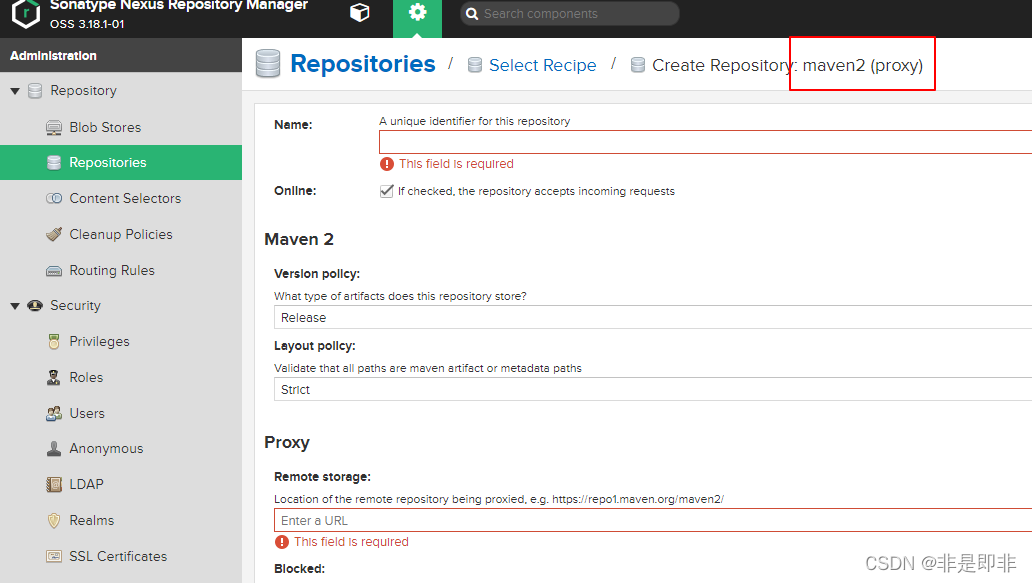This screenshot has width=1032, height=583.
Task: Open Roles
Action: [86, 378]
